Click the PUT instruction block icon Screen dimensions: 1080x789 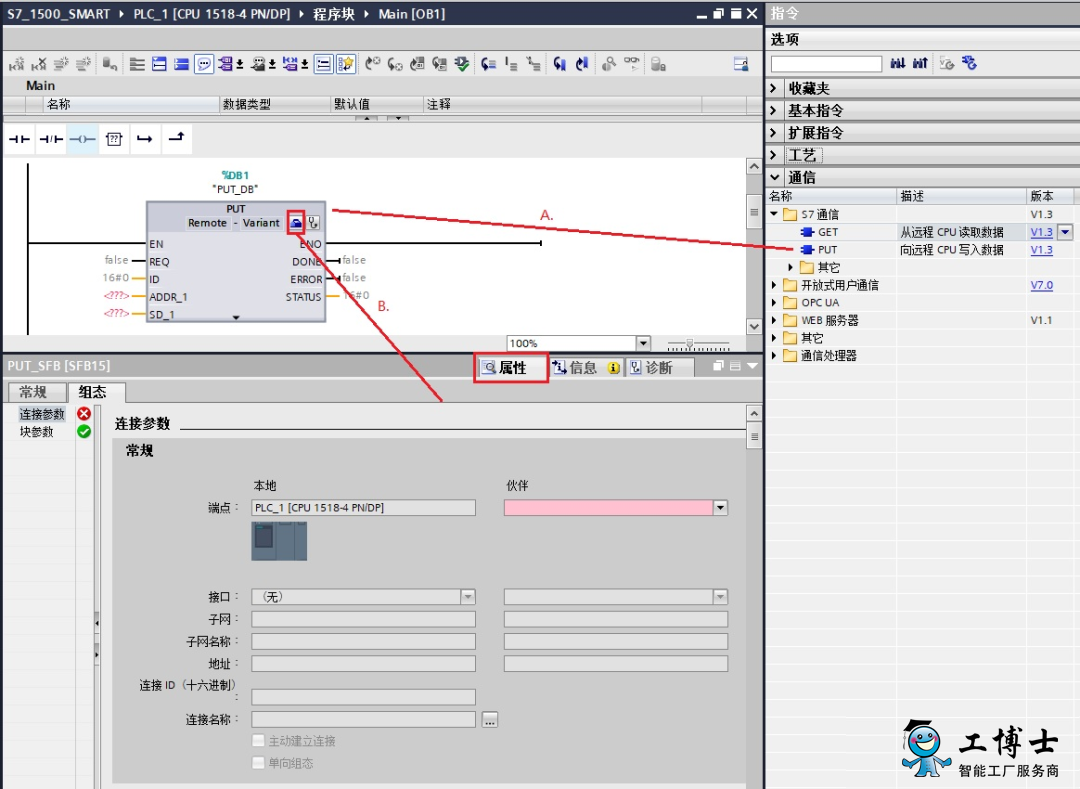tap(807, 250)
